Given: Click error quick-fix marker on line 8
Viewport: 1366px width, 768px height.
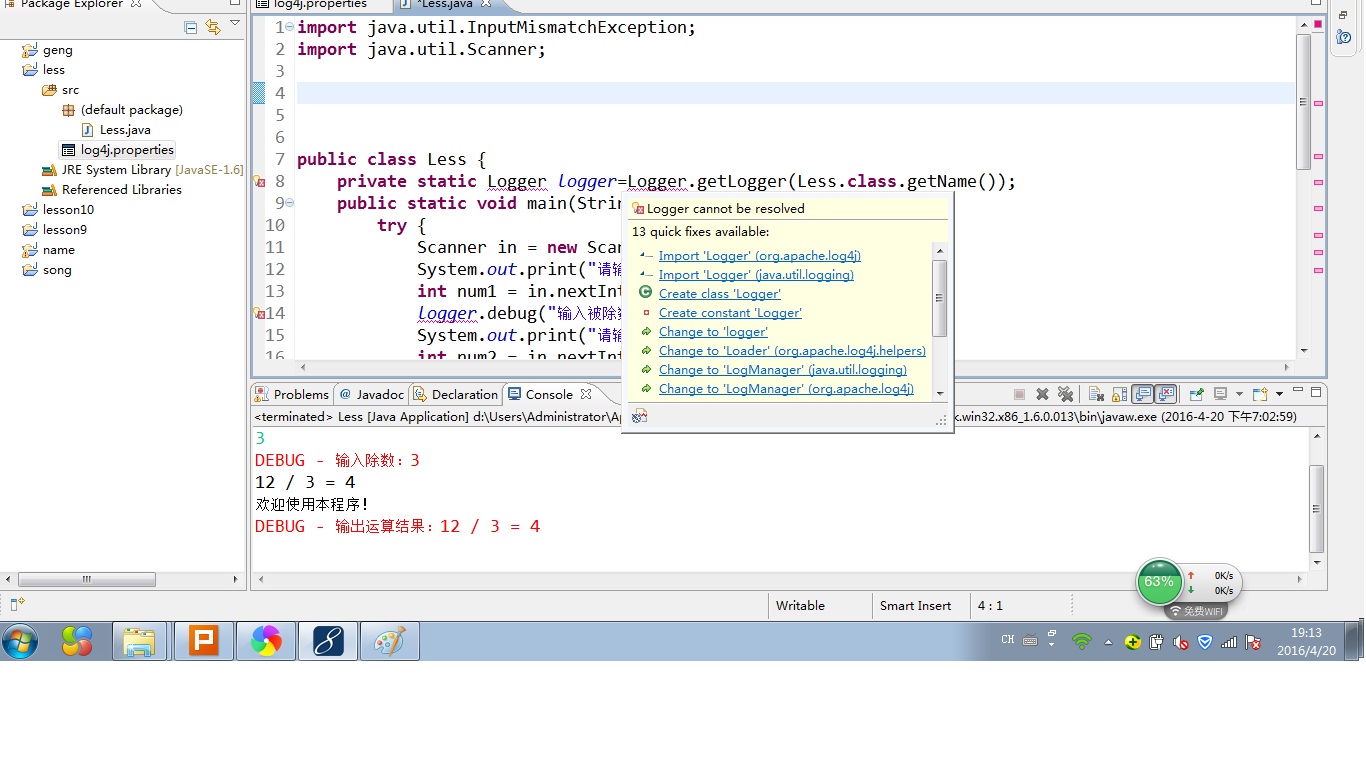Looking at the screenshot, I should tap(258, 182).
